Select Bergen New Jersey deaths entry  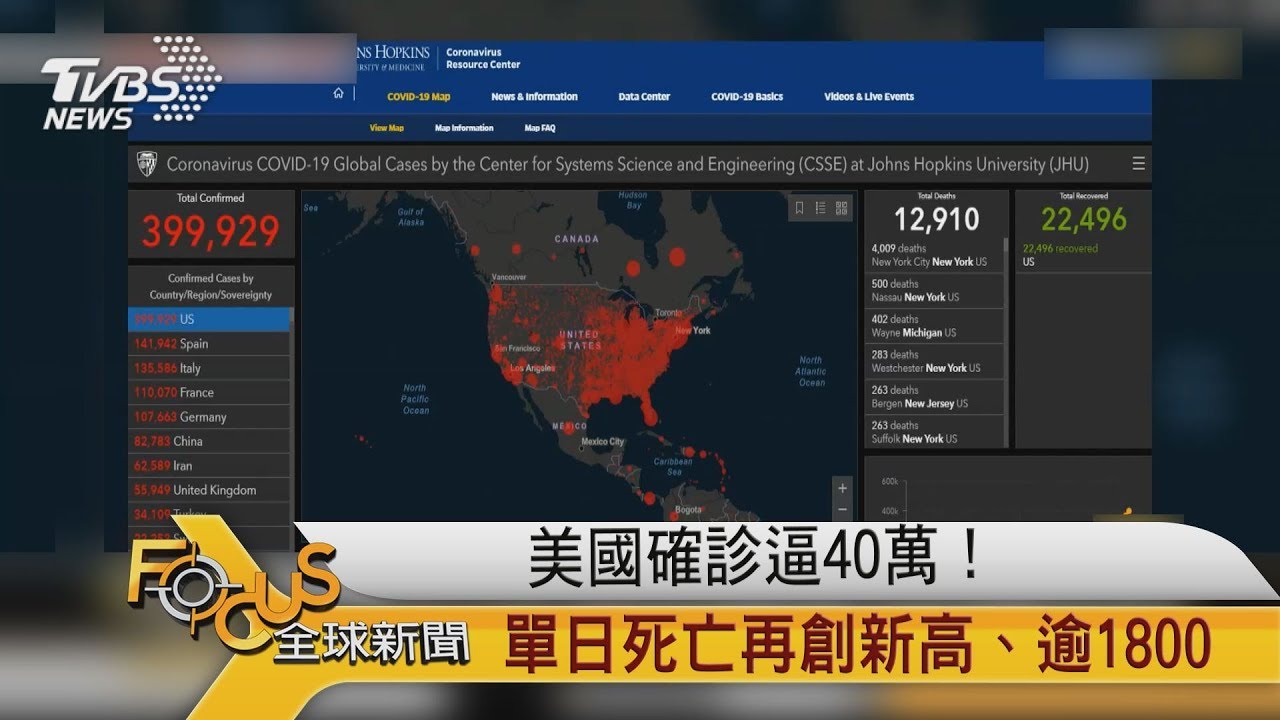934,397
